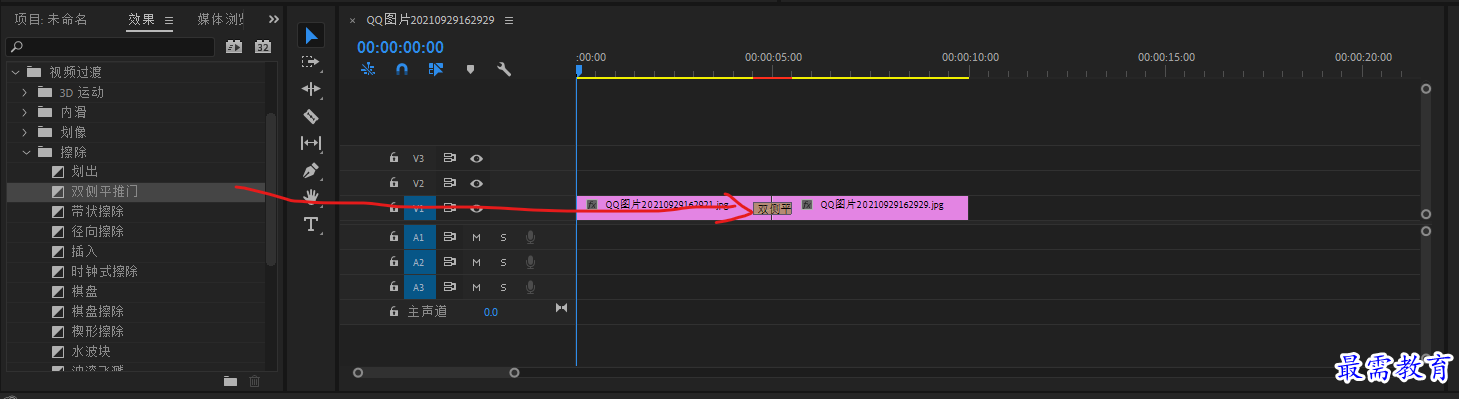Image resolution: width=1459 pixels, height=399 pixels.
Task: Add marker in the timeline header
Action: [470, 69]
